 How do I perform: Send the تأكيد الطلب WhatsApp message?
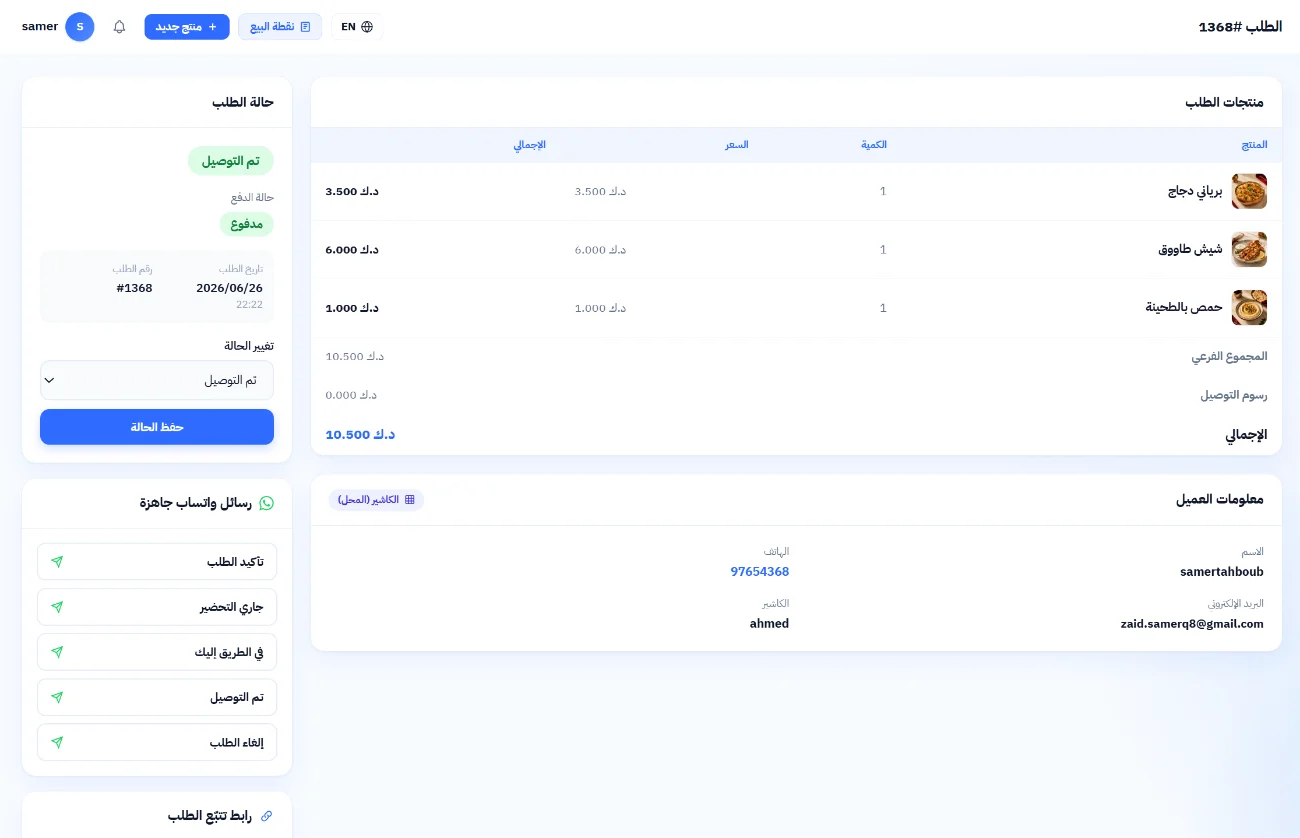(157, 562)
